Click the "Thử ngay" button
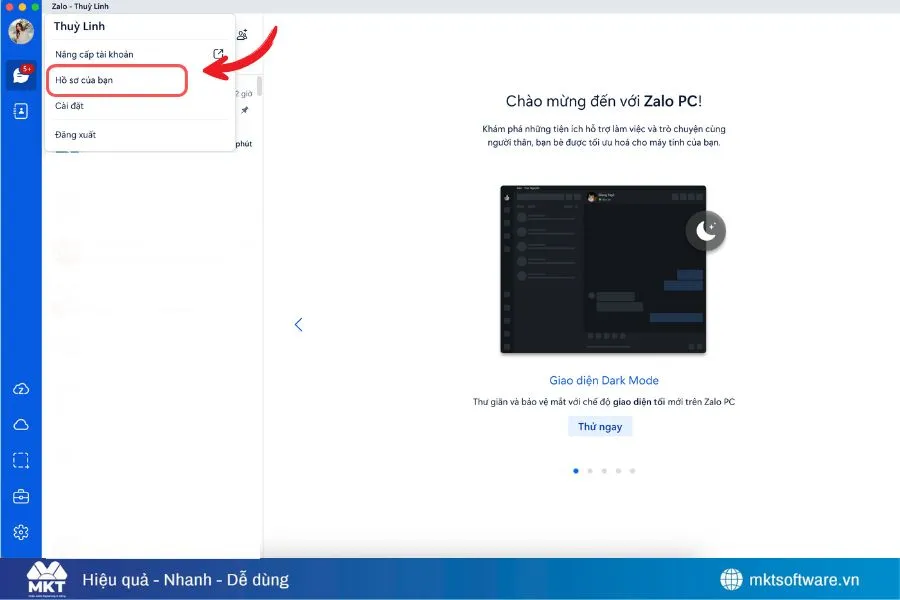Viewport: 900px width, 600px height. point(600,426)
